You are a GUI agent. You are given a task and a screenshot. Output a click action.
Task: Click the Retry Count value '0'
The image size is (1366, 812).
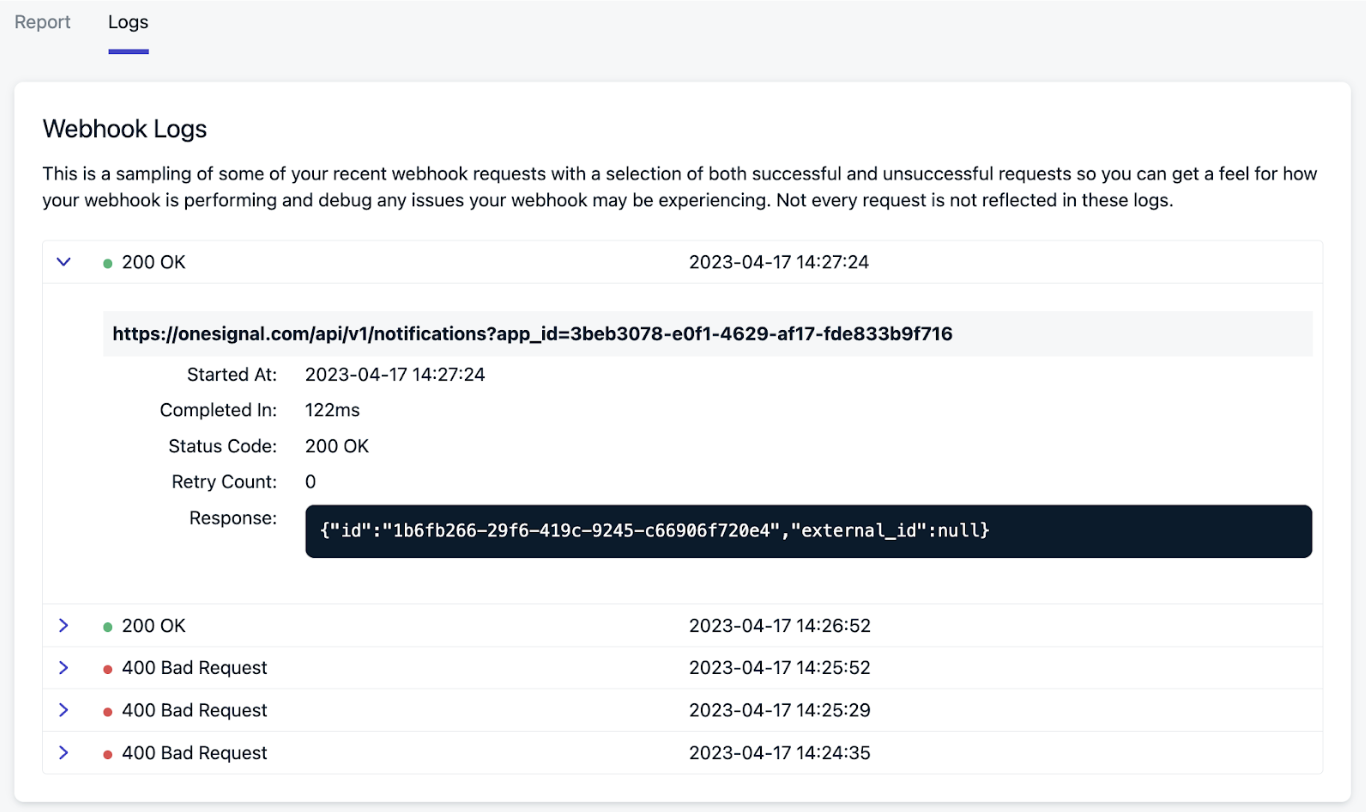tap(310, 482)
